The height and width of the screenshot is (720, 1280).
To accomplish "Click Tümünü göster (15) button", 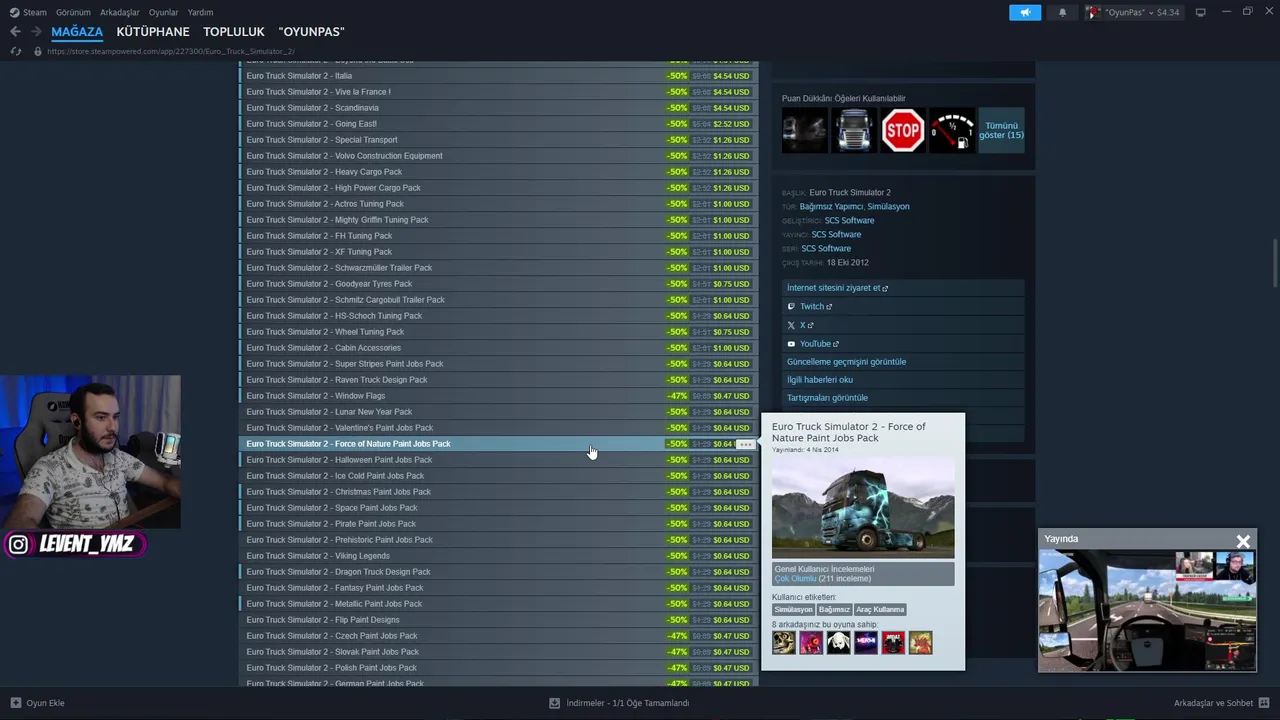I will click(1001, 130).
